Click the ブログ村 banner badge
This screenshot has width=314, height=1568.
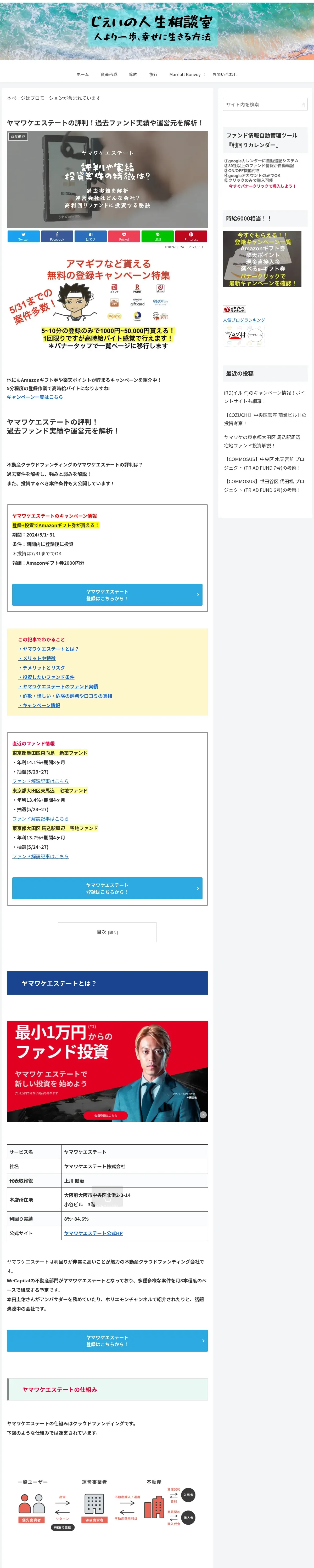click(244, 335)
